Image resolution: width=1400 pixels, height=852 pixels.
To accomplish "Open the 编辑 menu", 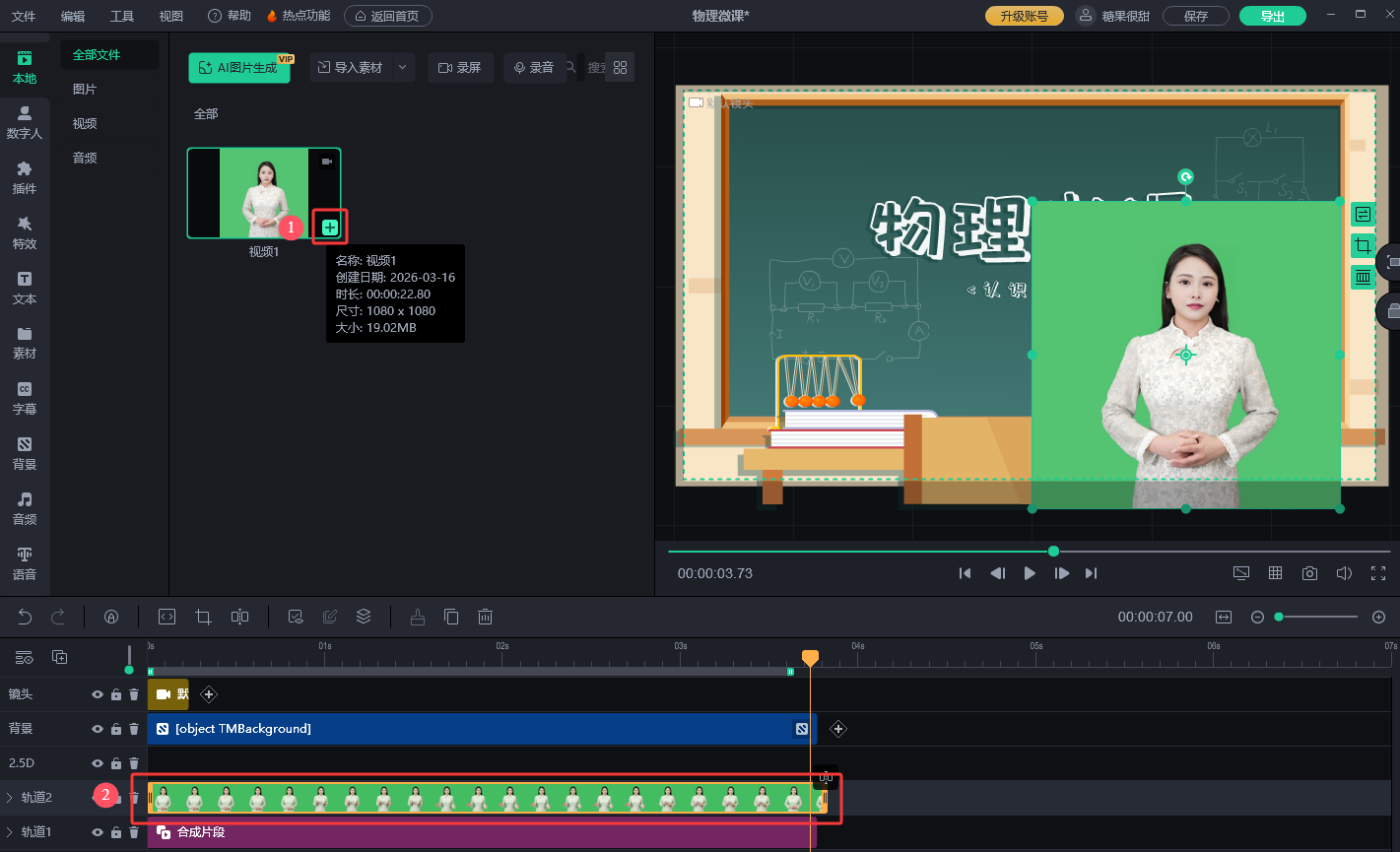I will click(73, 16).
